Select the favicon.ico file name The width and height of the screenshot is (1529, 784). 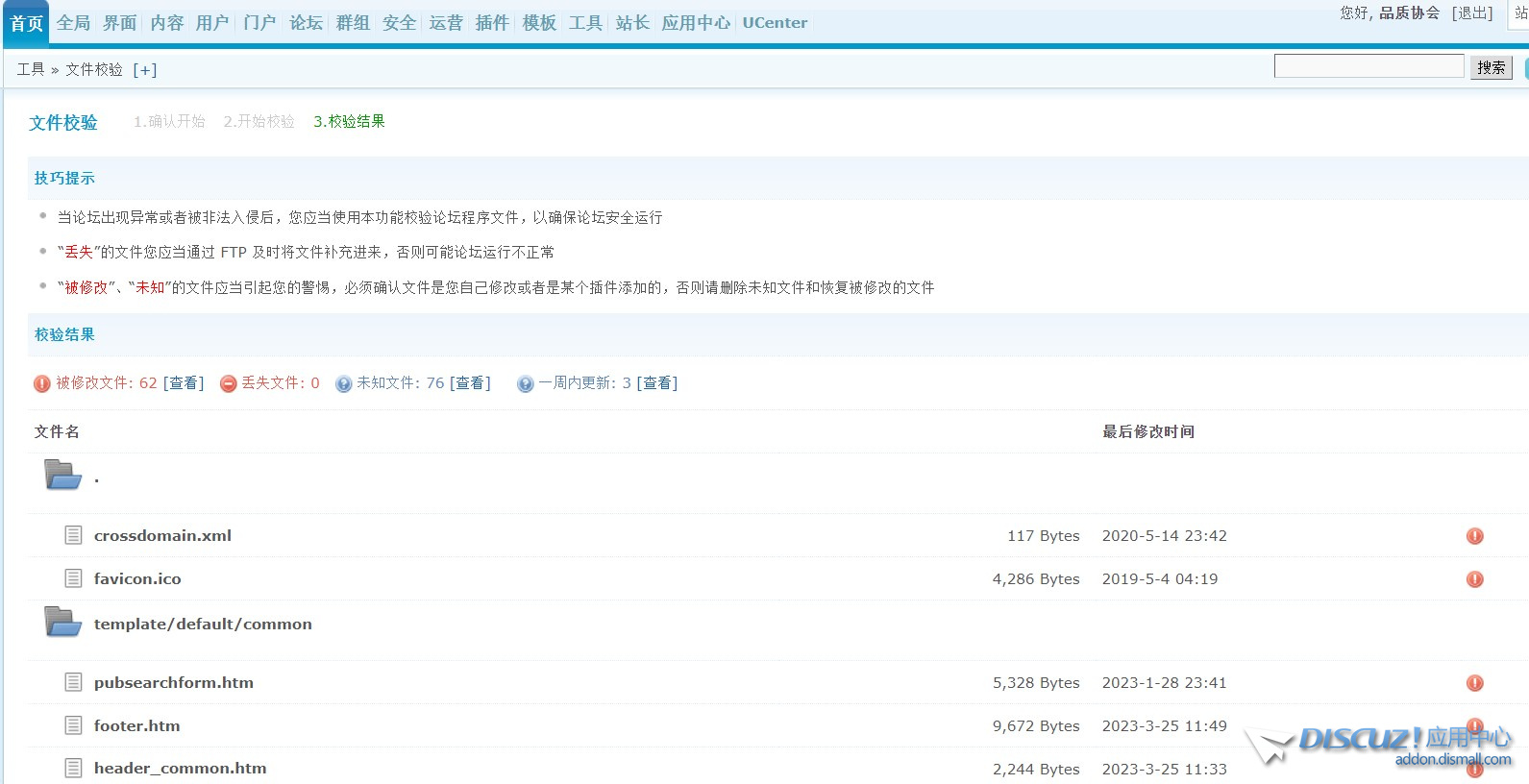tap(137, 579)
